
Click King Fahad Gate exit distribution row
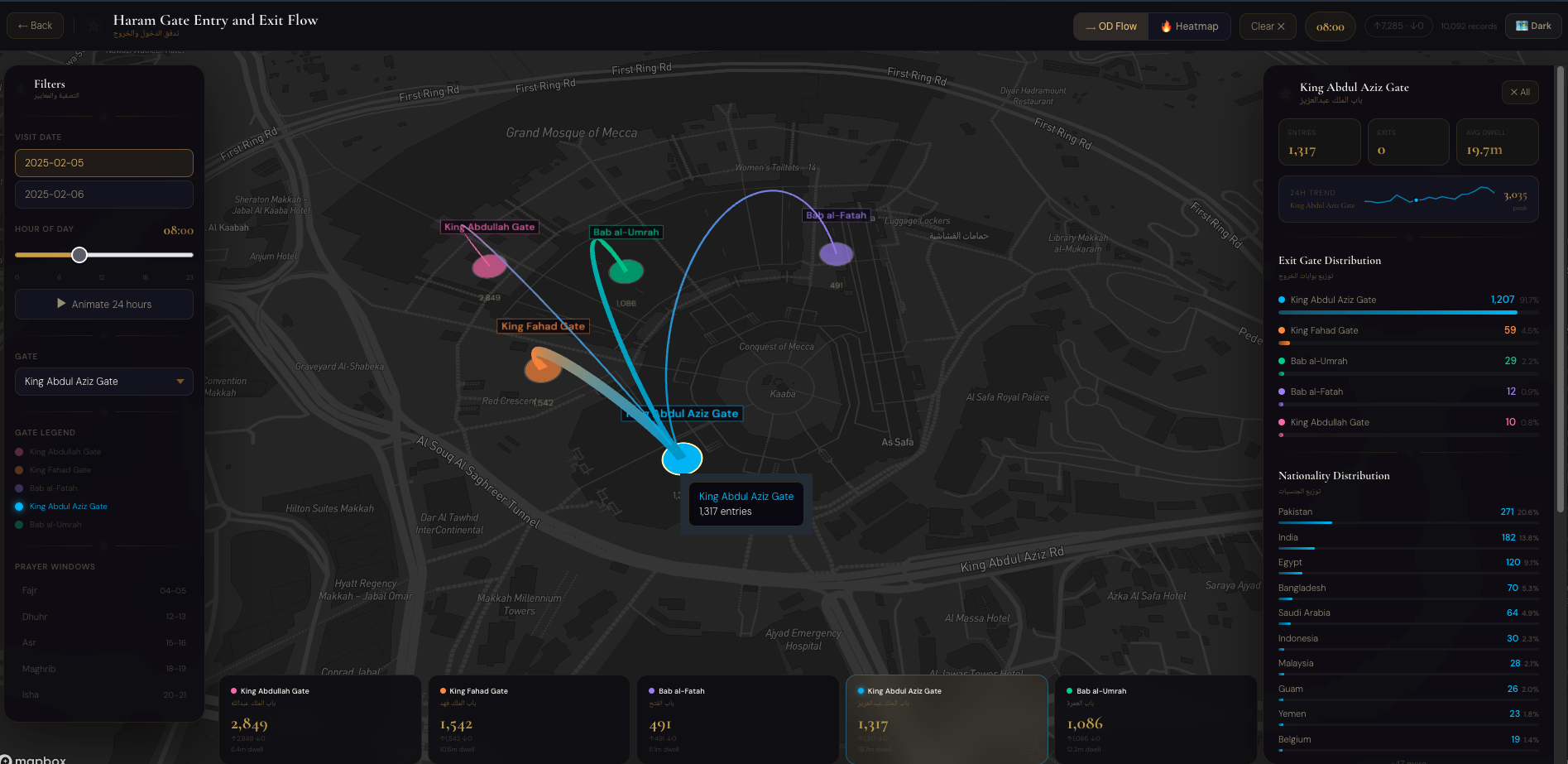(1408, 334)
